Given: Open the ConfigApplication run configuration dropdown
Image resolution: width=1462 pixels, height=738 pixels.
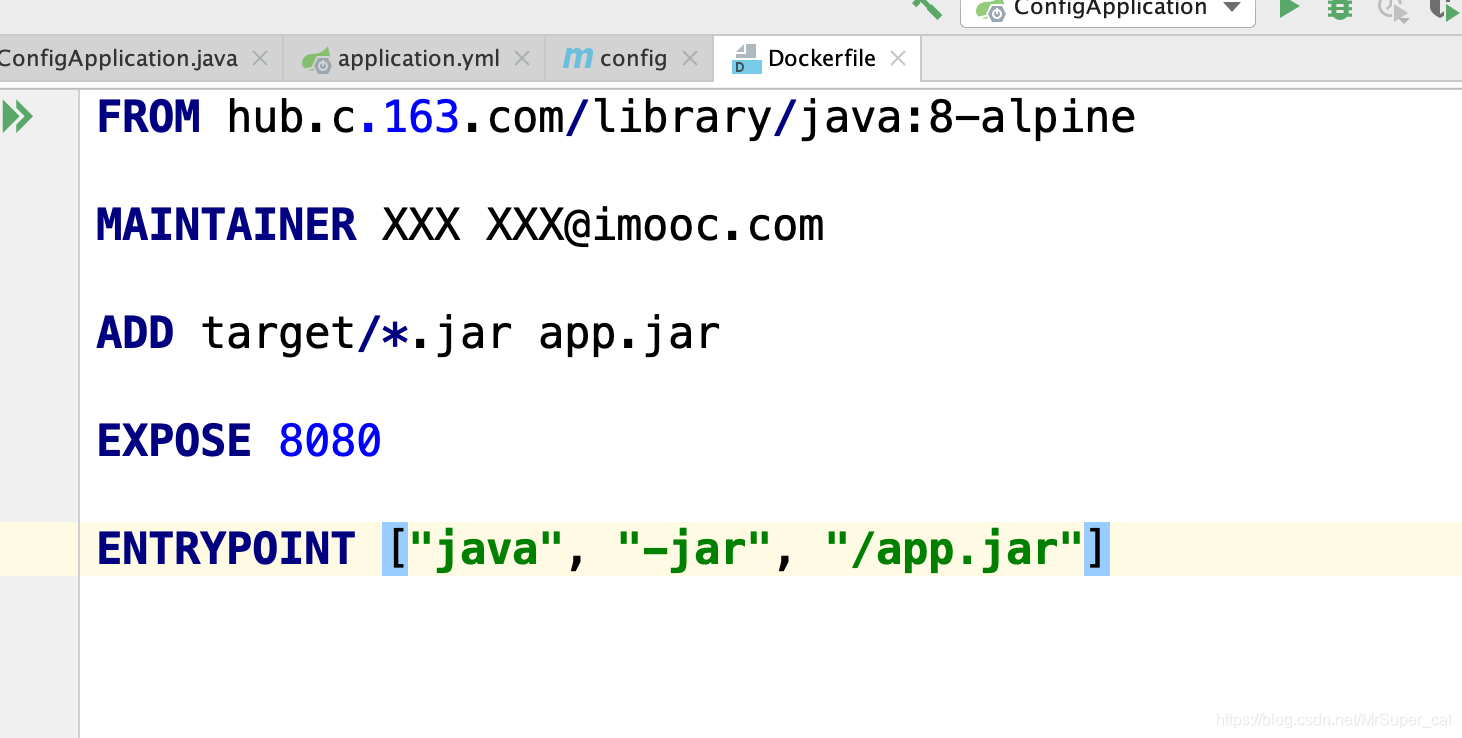Looking at the screenshot, I should pyautogui.click(x=1107, y=10).
